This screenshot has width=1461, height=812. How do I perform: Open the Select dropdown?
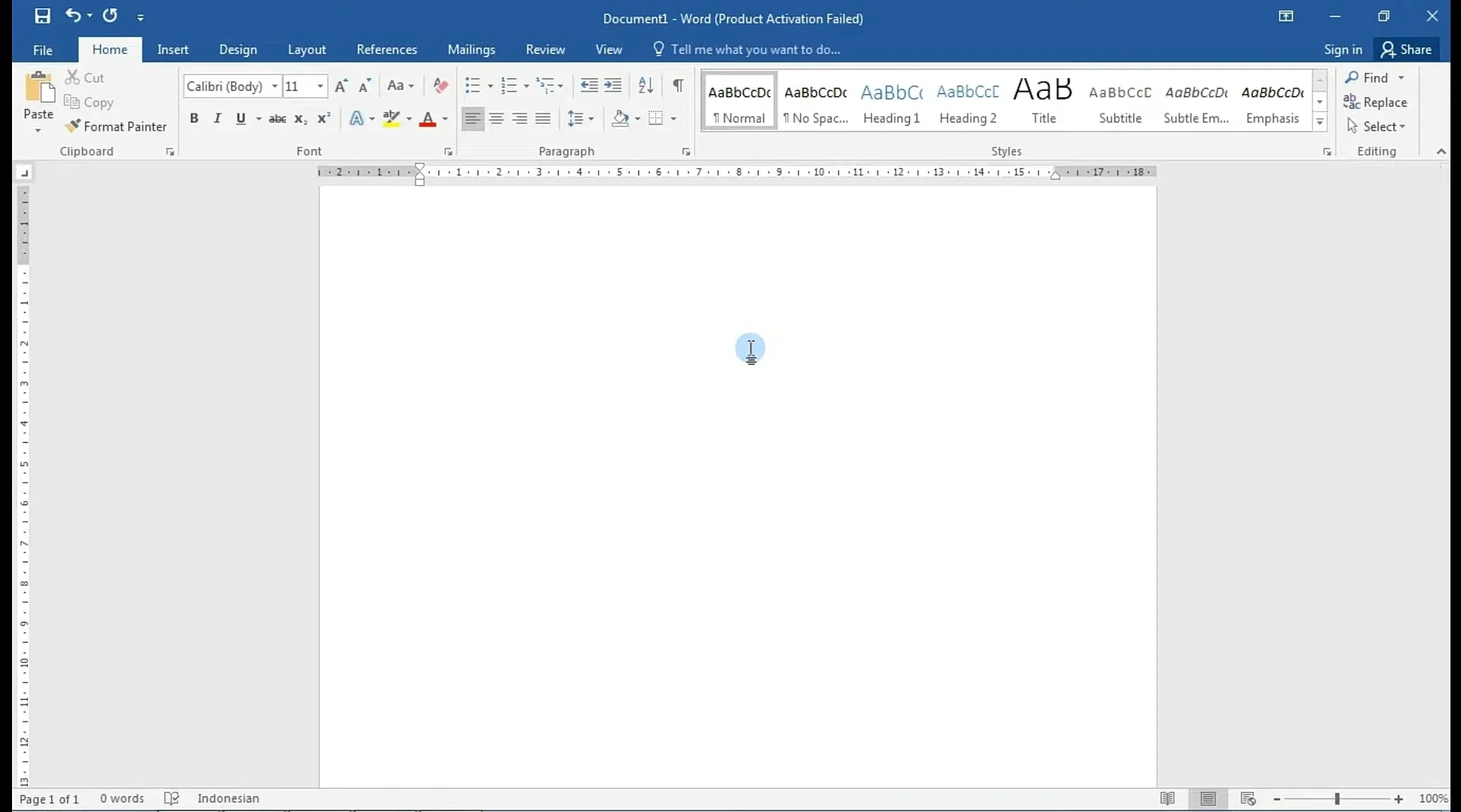pyautogui.click(x=1375, y=126)
